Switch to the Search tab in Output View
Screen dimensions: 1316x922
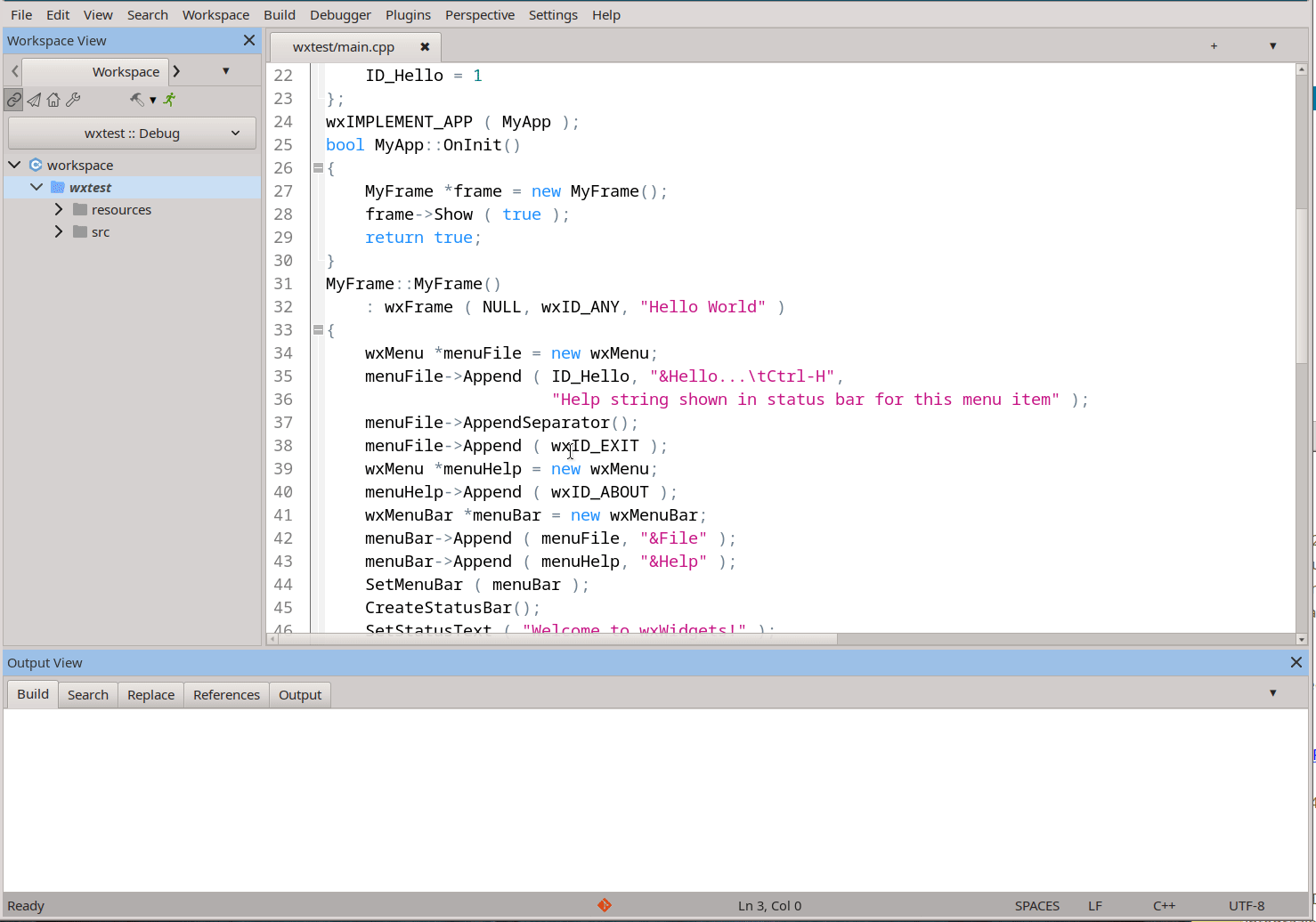[87, 694]
